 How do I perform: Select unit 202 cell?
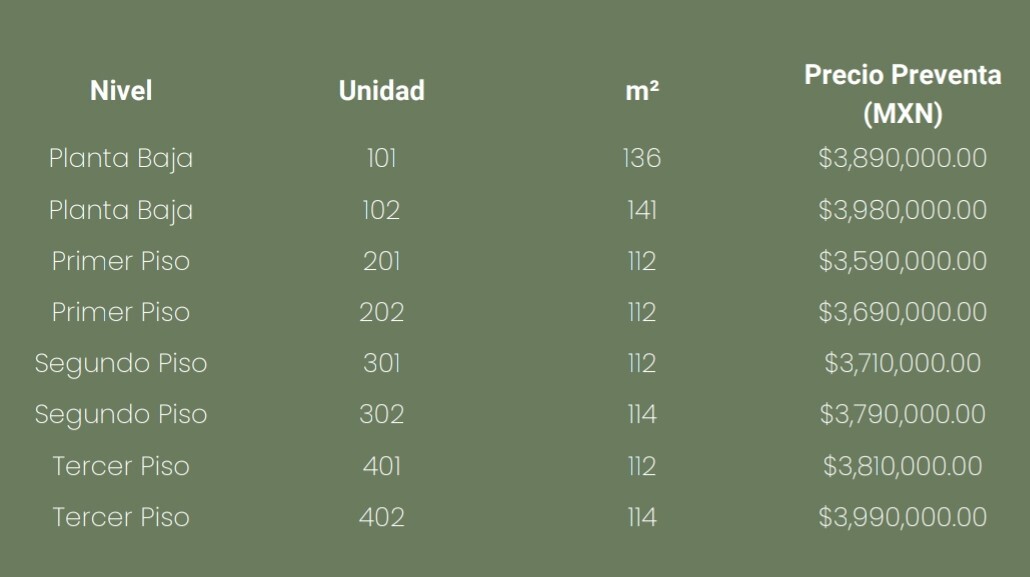coord(382,312)
